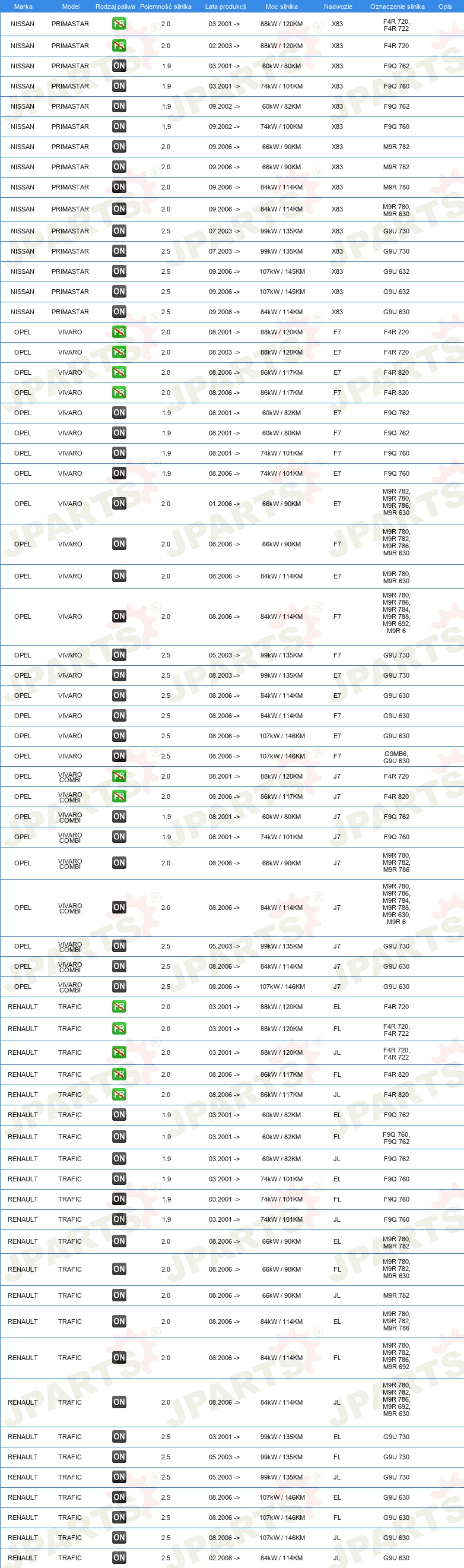Select Nissan's M9R 780 engine cell, 84kW row

click(x=396, y=187)
